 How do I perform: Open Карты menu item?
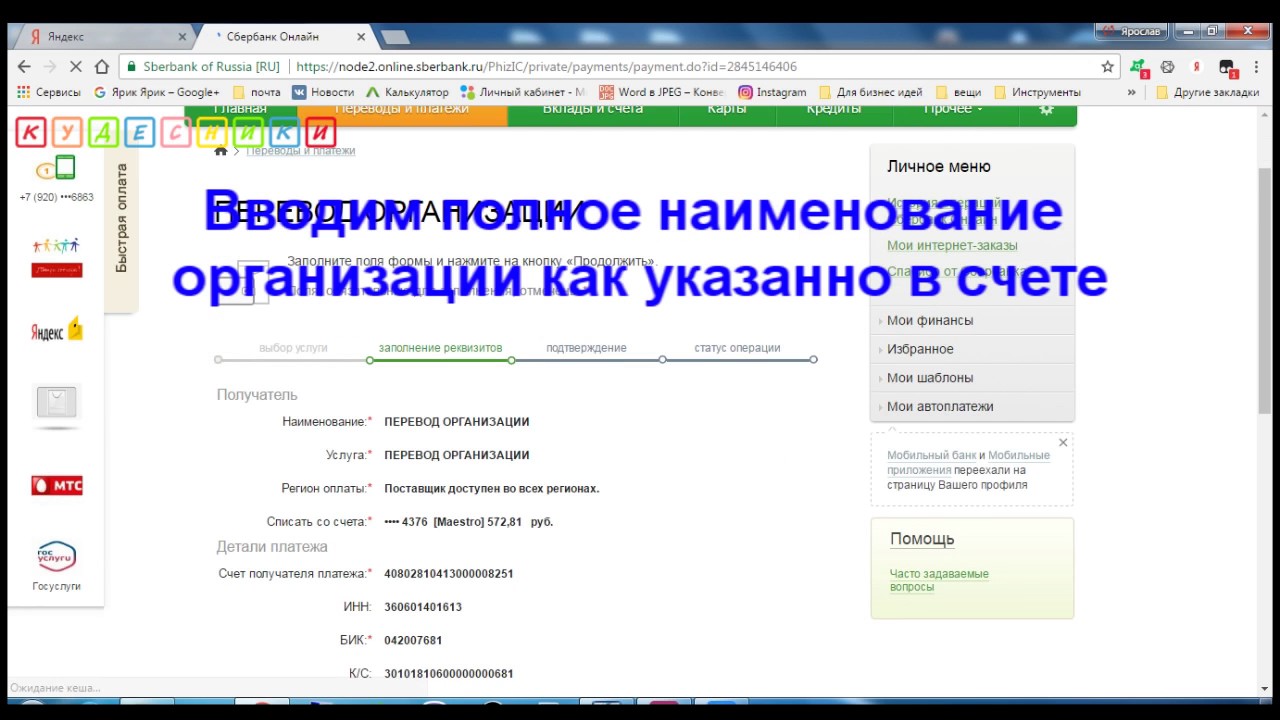727,110
